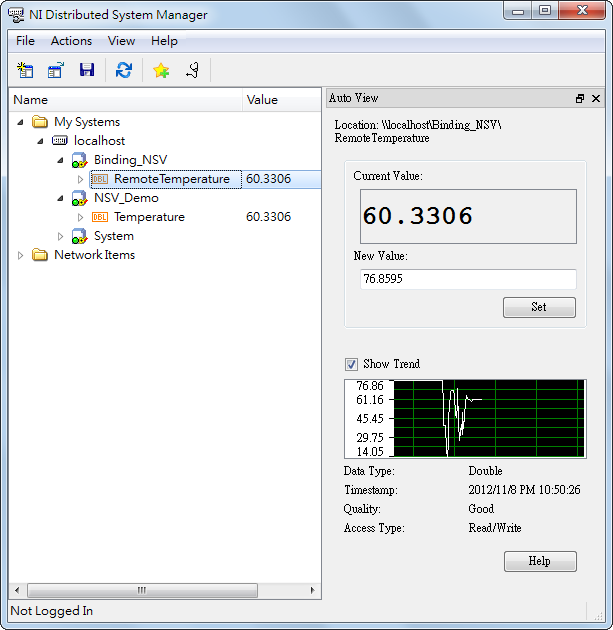The image size is (613, 630).
Task: Click the Value column header
Action: pos(281,100)
